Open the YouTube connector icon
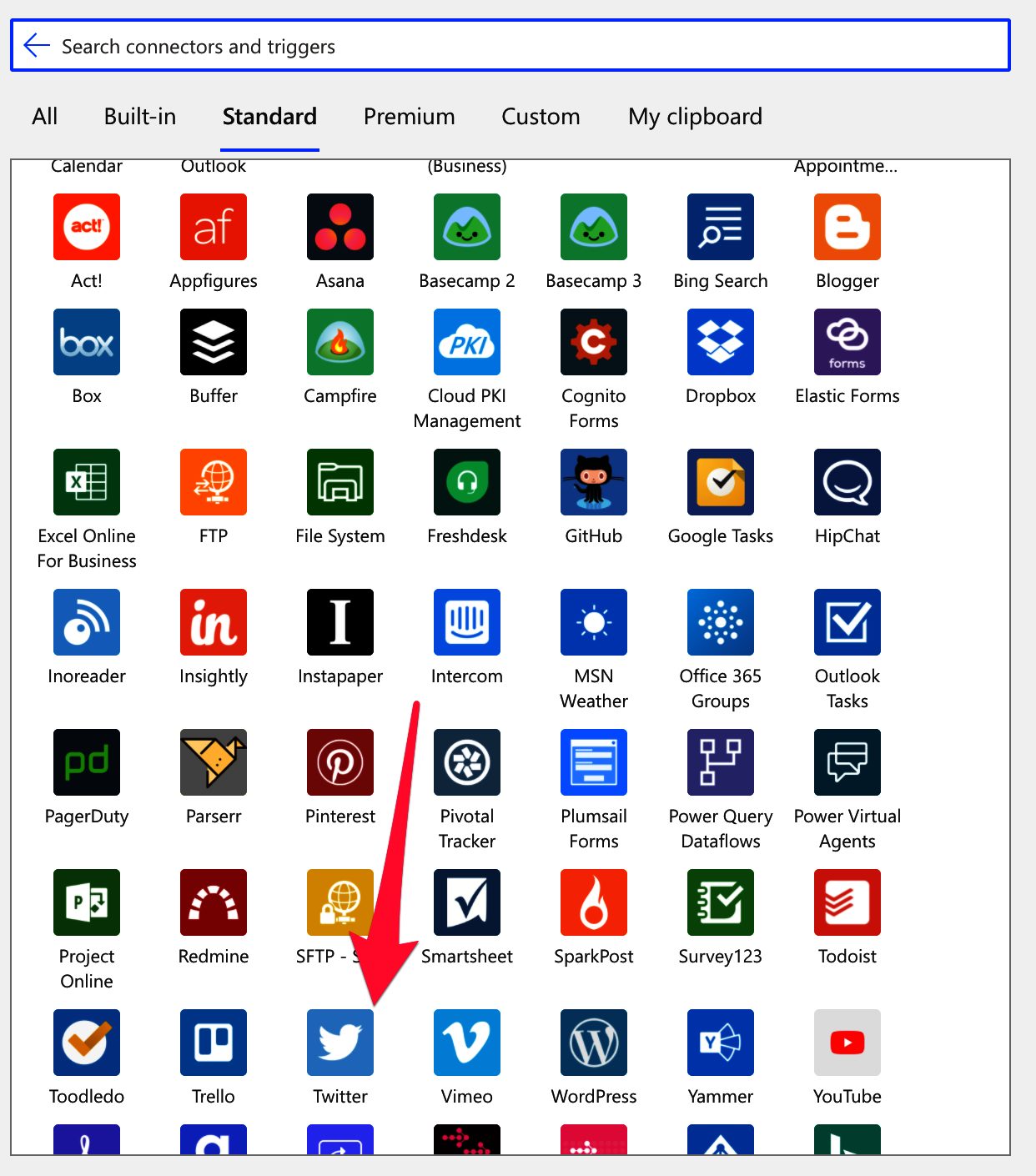This screenshot has width=1036, height=1176. pyautogui.click(x=847, y=1043)
